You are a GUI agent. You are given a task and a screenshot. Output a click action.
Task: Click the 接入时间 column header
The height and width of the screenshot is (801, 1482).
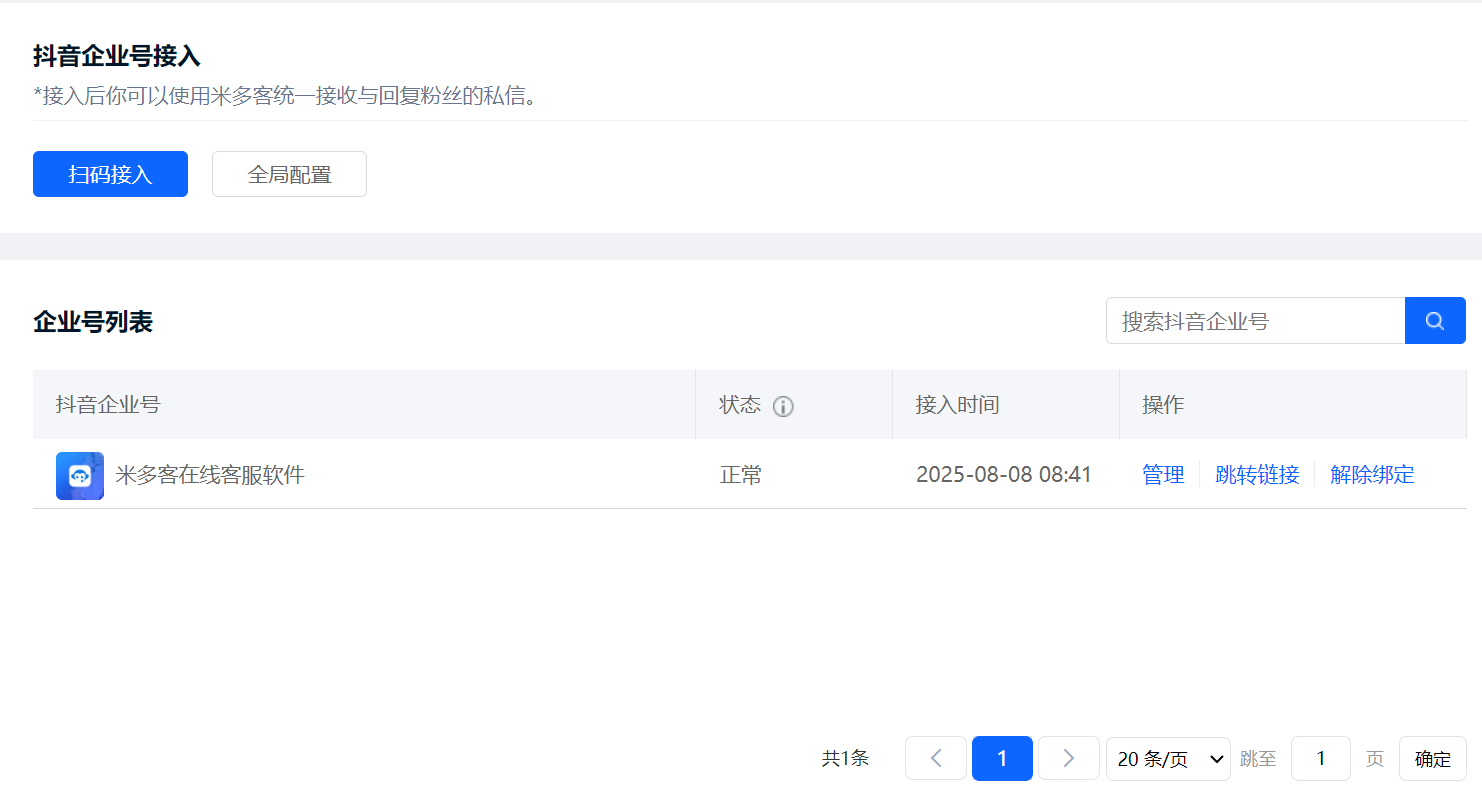pyautogui.click(x=957, y=405)
